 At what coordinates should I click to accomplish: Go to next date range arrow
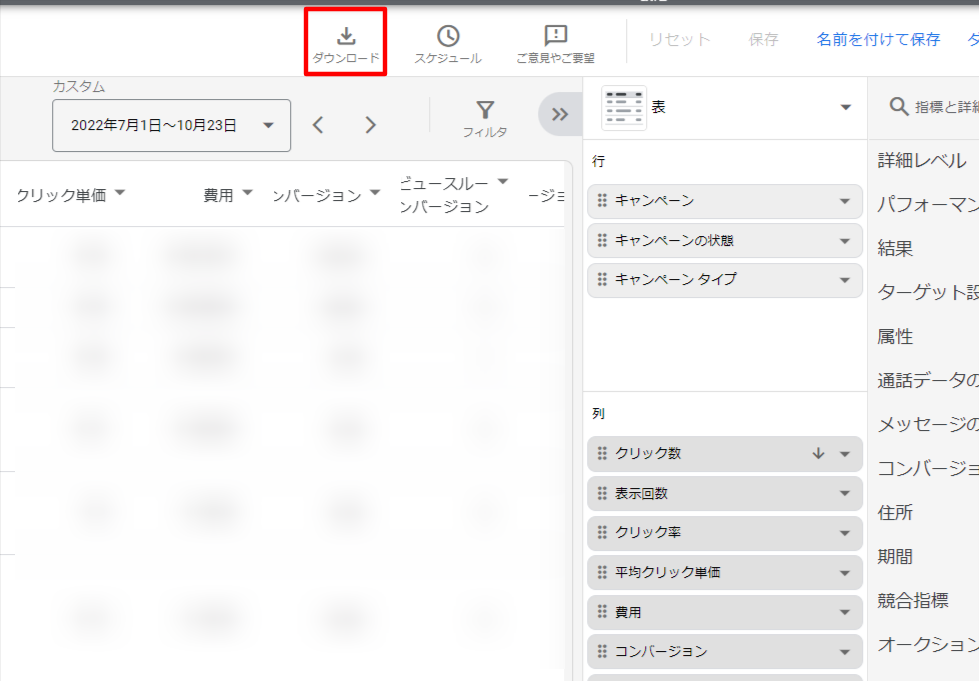click(x=370, y=125)
